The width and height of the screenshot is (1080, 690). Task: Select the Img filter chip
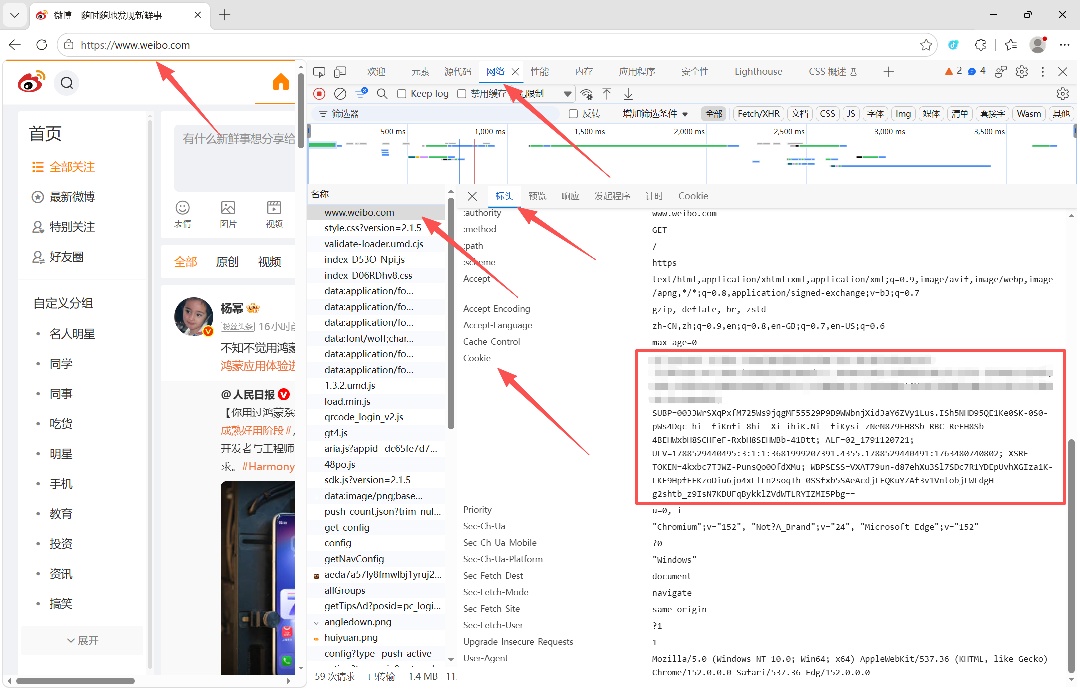click(903, 114)
